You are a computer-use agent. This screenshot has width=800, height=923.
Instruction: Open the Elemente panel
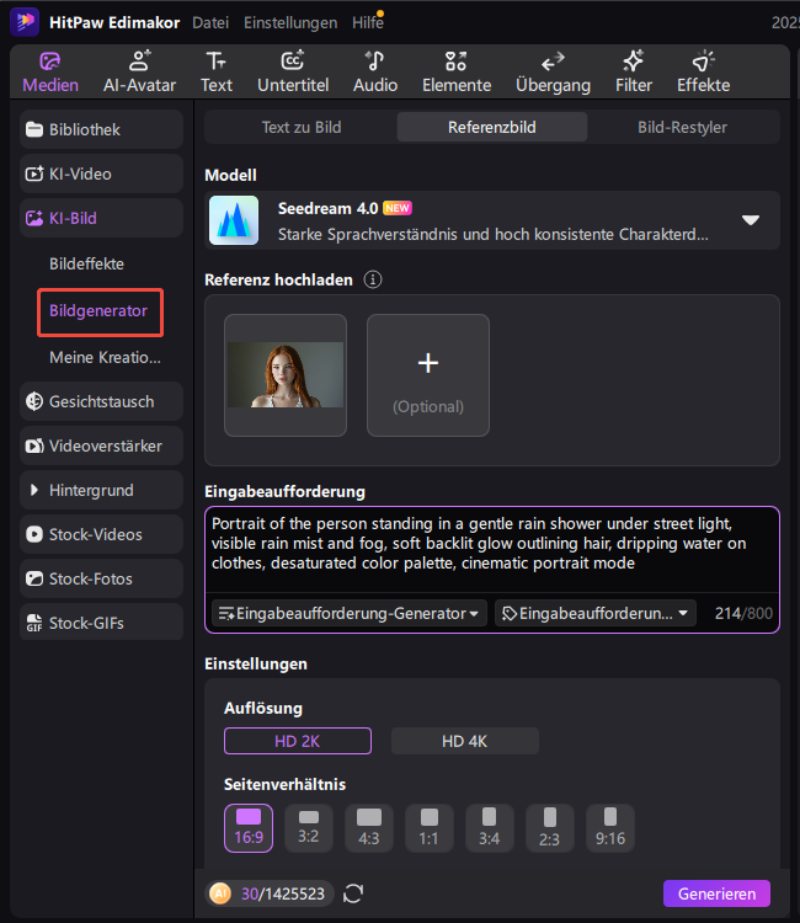[456, 71]
